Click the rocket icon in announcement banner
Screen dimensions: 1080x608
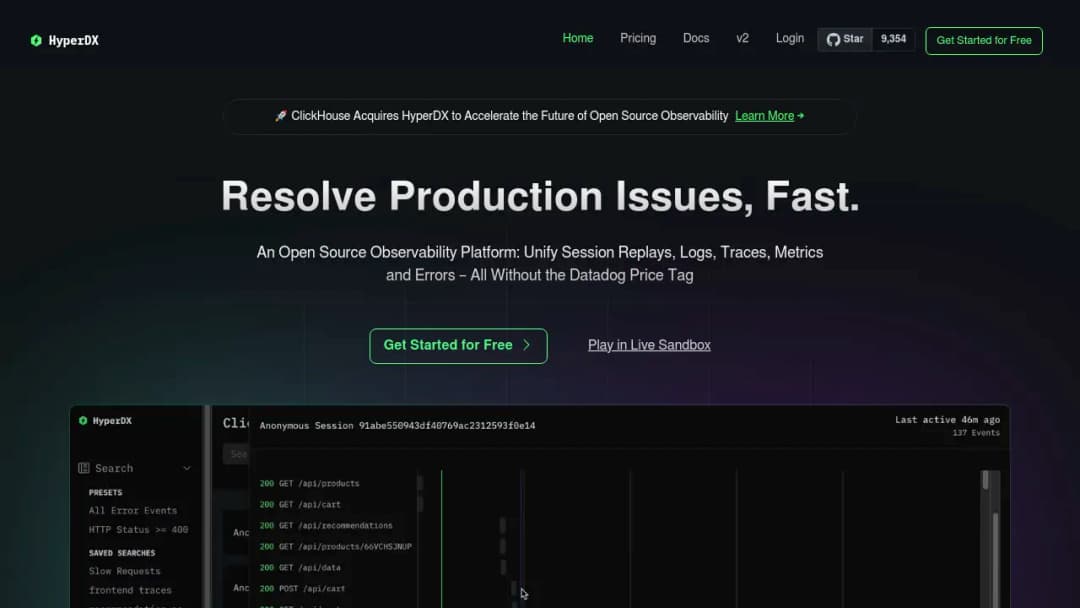tap(280, 116)
